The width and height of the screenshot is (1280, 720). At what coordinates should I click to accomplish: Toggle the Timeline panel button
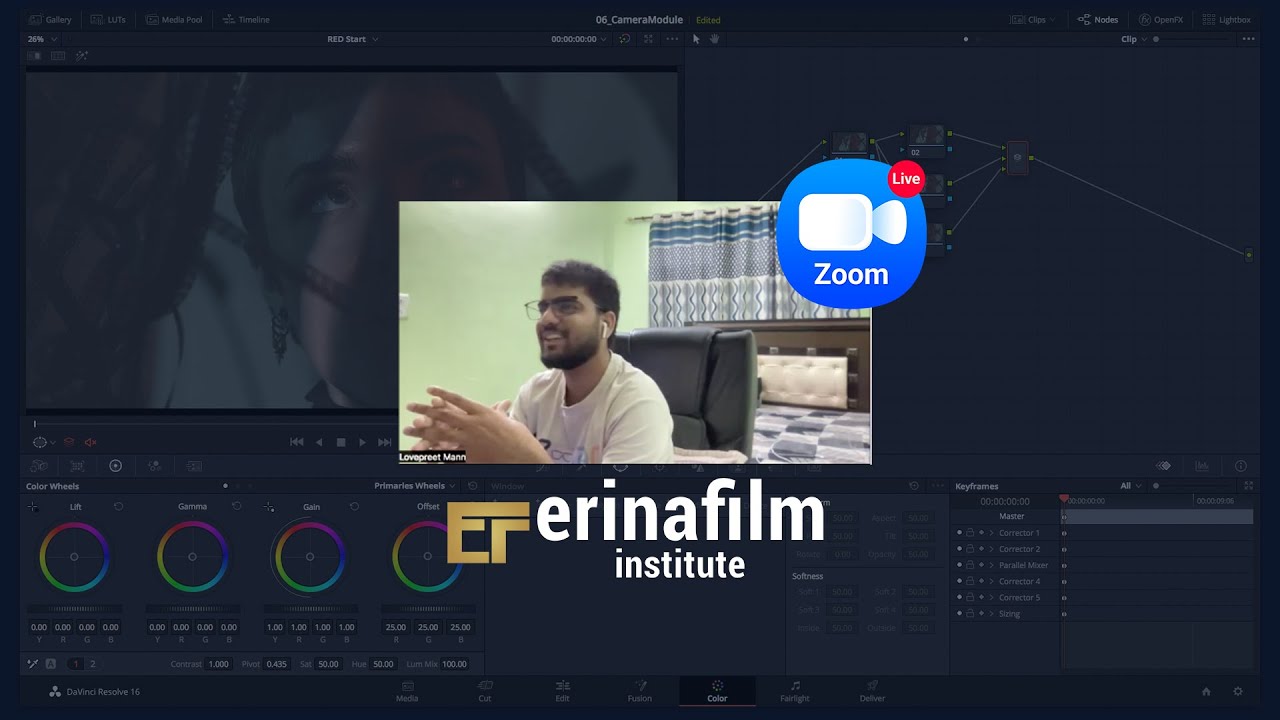tap(246, 19)
